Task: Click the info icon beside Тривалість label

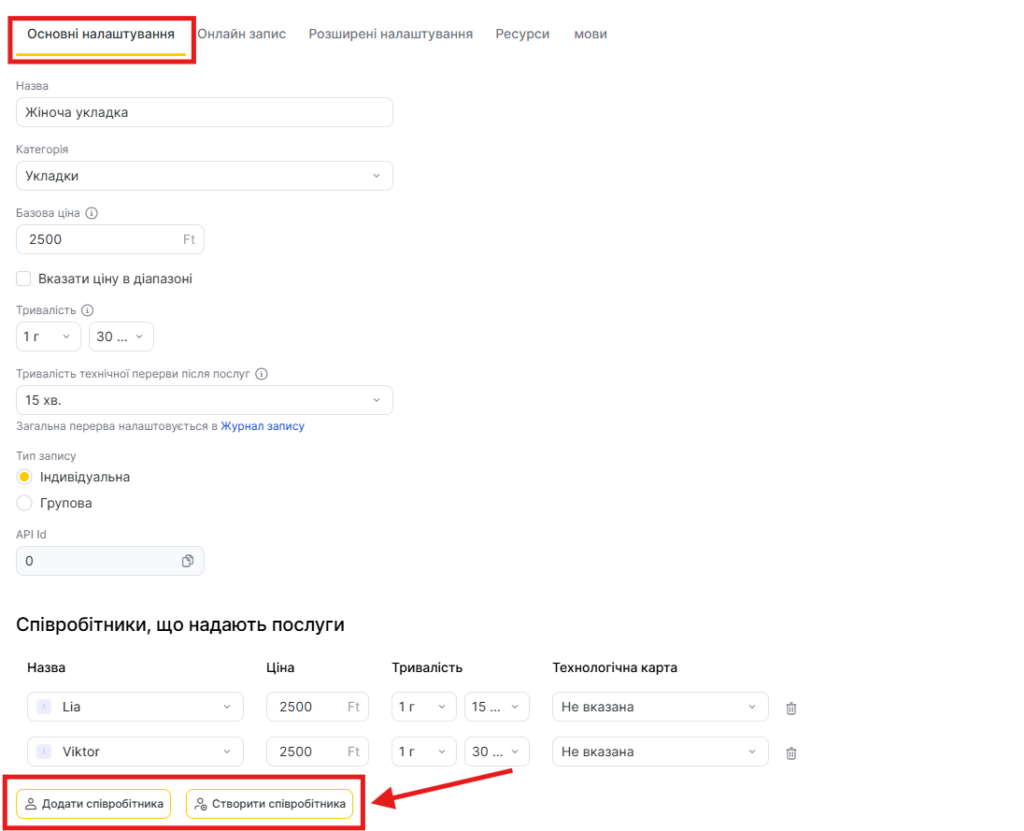Action: click(87, 311)
